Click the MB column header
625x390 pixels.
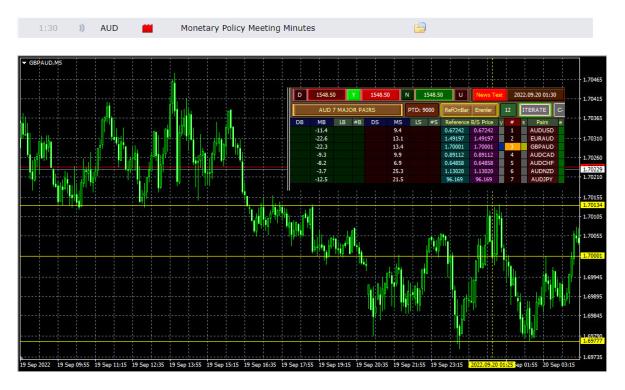click(x=321, y=122)
